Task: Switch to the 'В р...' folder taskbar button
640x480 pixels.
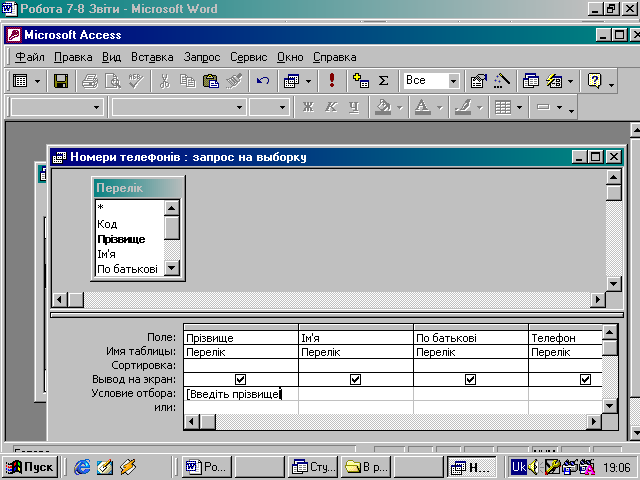Action: [366, 467]
